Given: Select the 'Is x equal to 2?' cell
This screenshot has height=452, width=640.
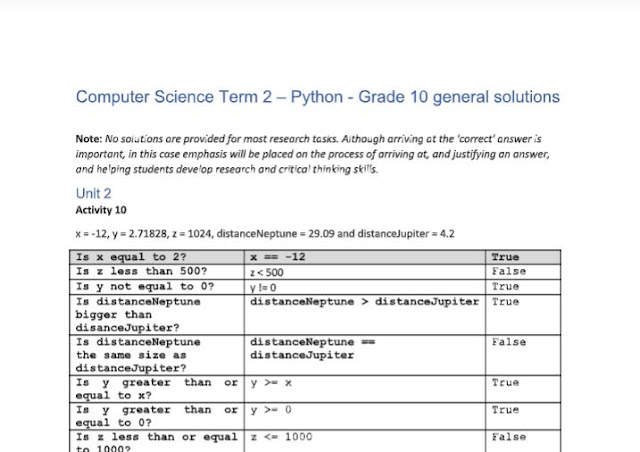Looking at the screenshot, I should click(131, 257).
